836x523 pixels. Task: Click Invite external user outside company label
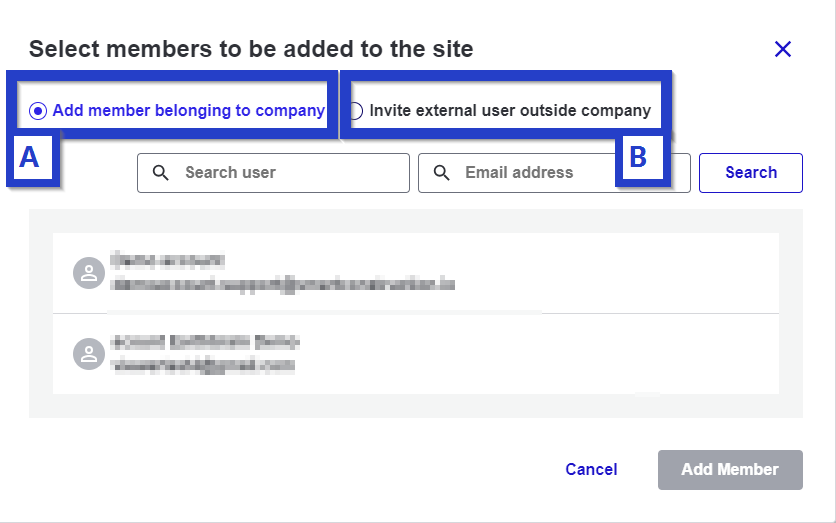[510, 110]
